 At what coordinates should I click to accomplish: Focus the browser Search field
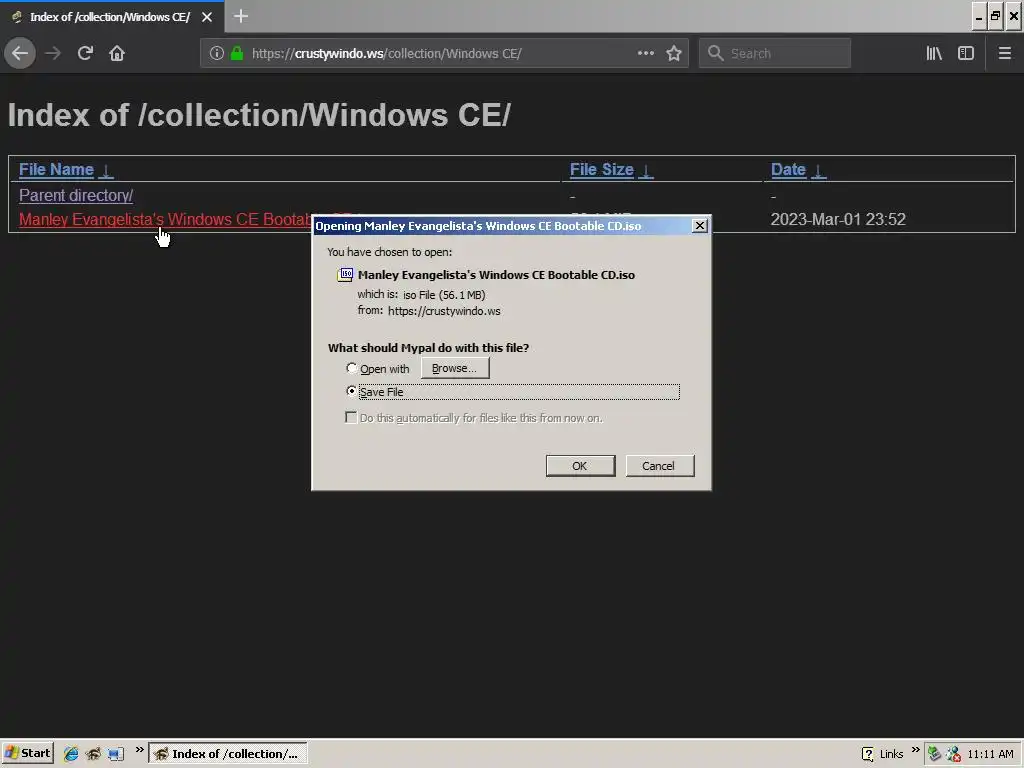775,53
